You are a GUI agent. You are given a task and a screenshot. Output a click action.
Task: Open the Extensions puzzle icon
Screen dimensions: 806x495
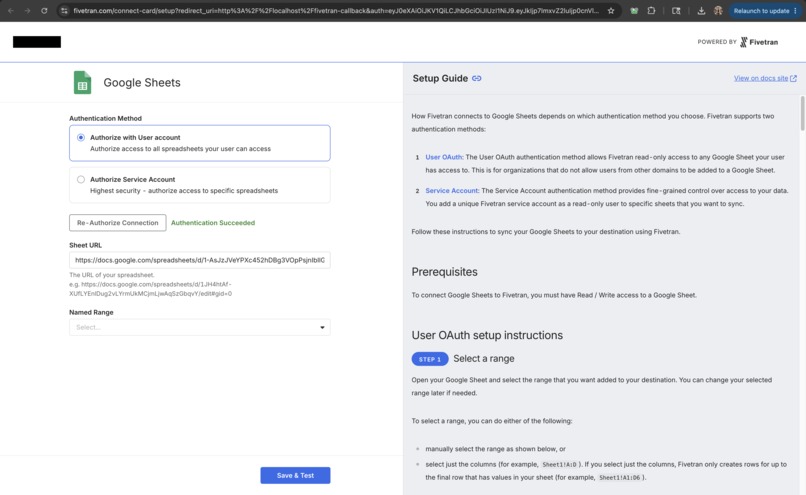pyautogui.click(x=651, y=10)
